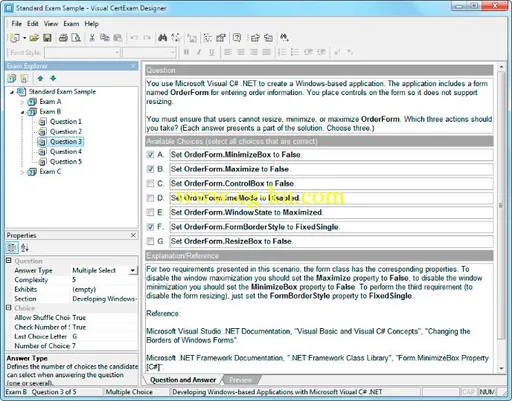Click the Find and replace binoculars icon
The width and height of the screenshot is (512, 401).
tap(284, 38)
